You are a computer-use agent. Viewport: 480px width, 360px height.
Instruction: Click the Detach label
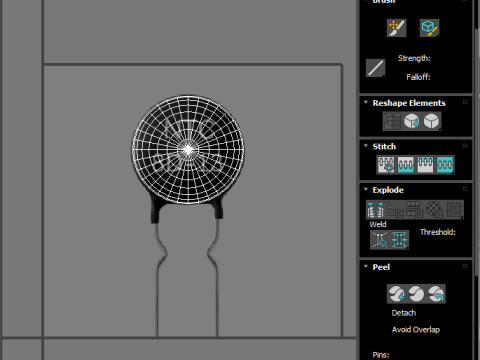point(404,313)
